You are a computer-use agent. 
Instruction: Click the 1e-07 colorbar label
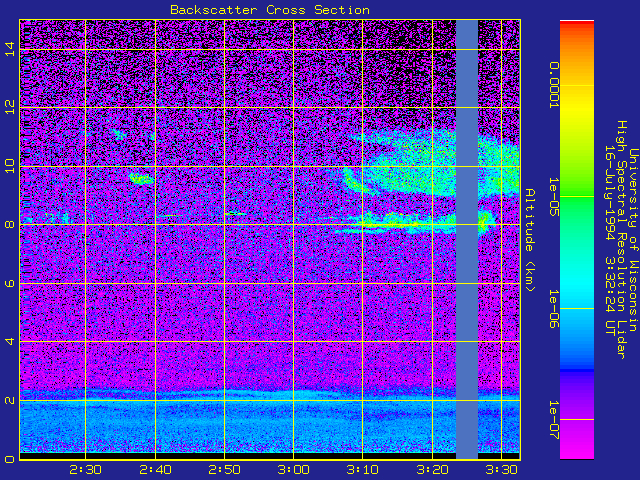(x=553, y=420)
